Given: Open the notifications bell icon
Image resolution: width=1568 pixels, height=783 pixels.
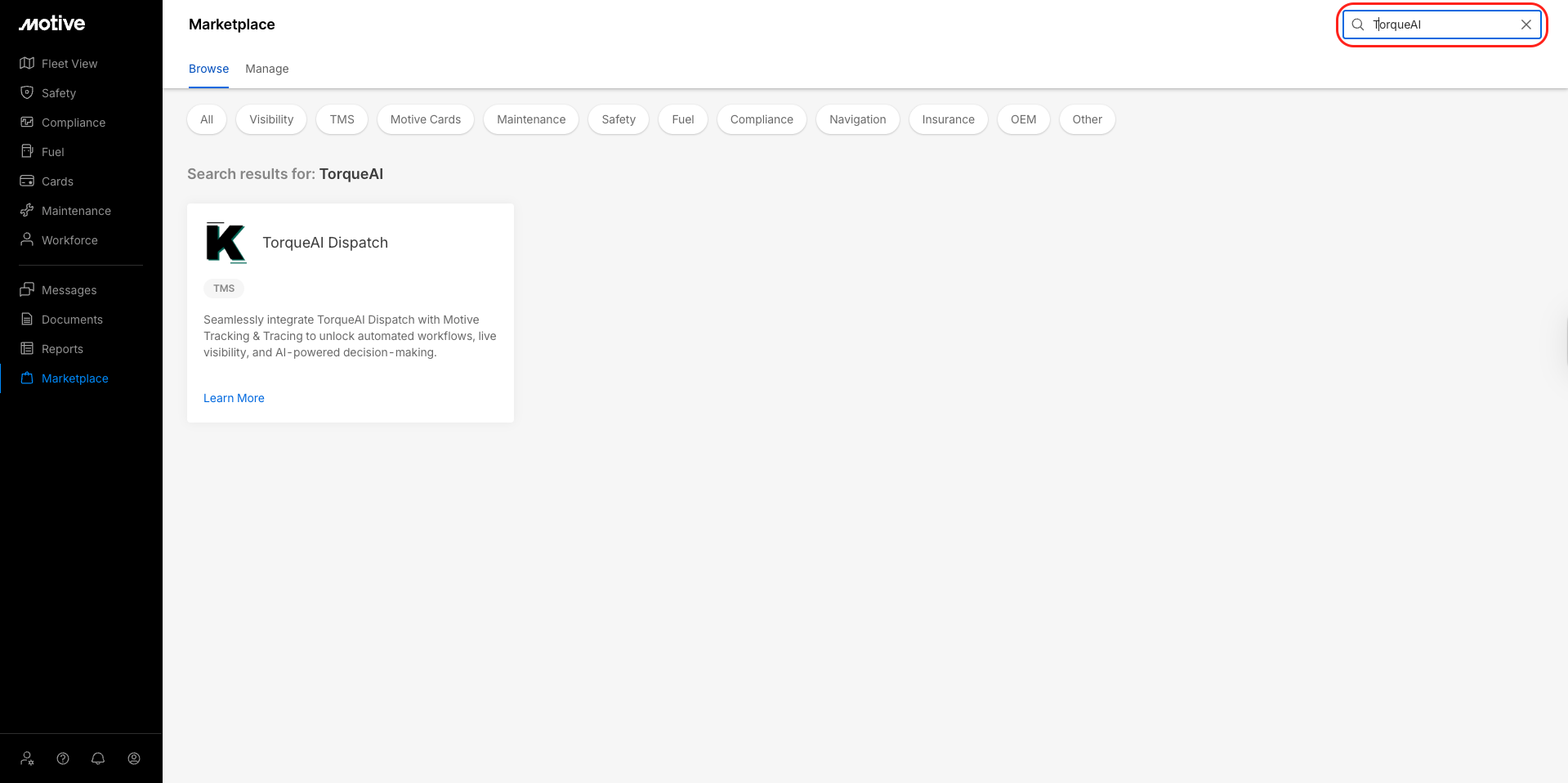Looking at the screenshot, I should pos(98,758).
